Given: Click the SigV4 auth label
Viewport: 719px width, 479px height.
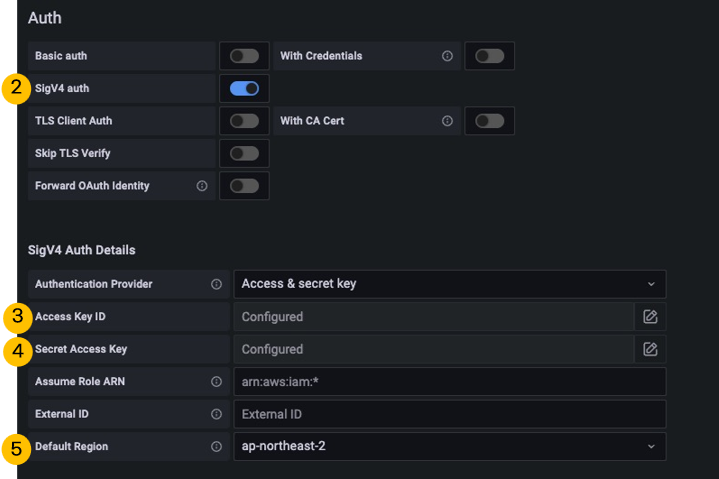Looking at the screenshot, I should coord(62,88).
